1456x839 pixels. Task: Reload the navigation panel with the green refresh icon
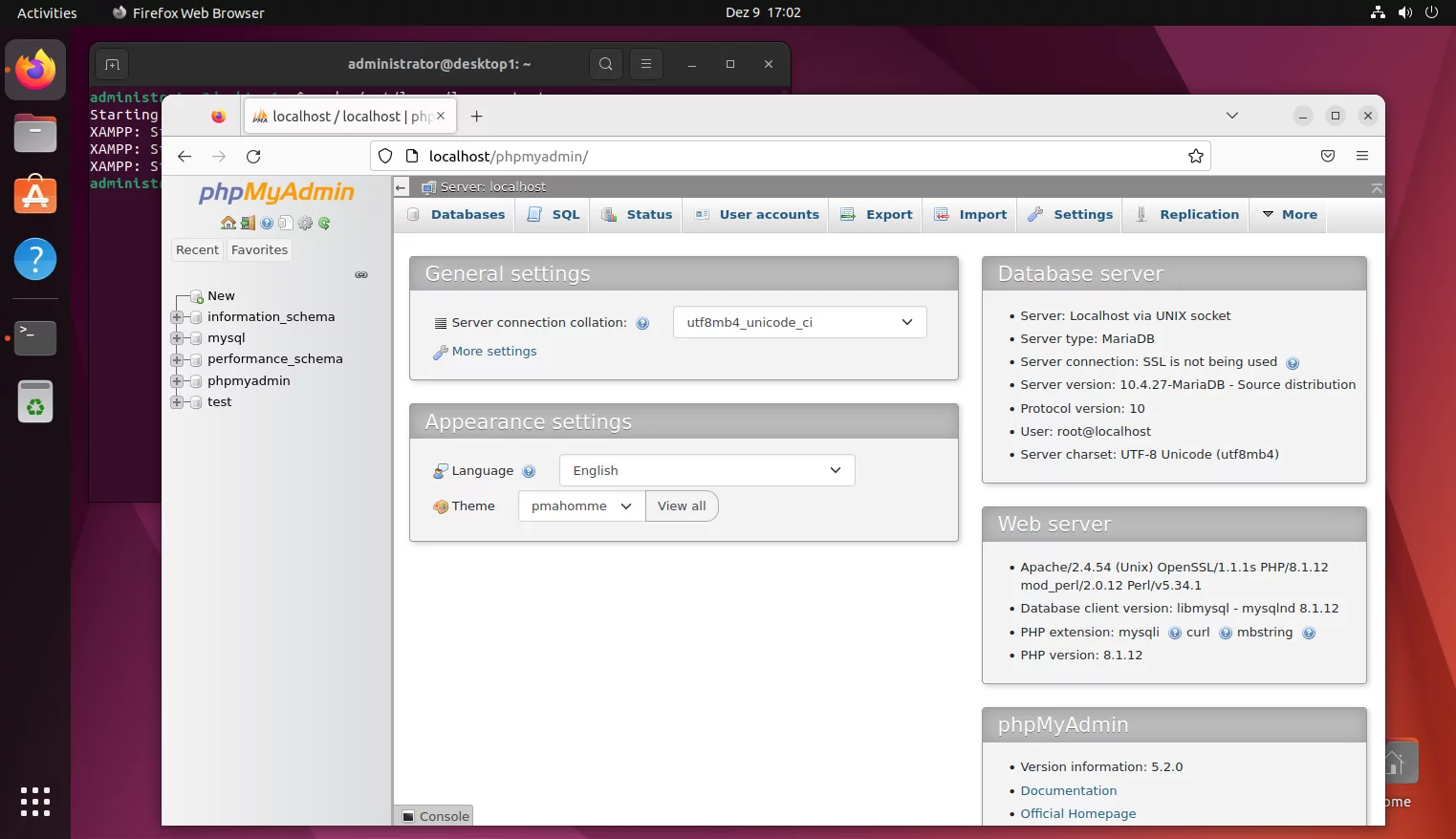(324, 223)
